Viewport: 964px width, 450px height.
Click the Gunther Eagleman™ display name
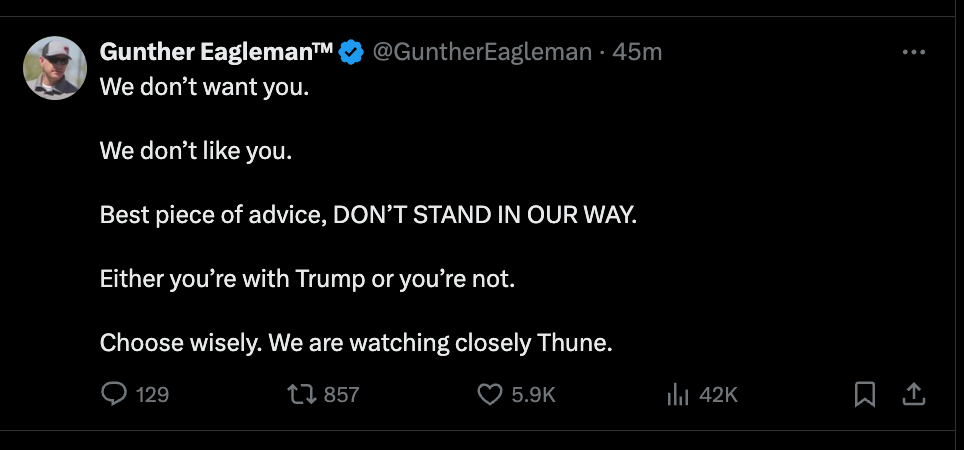coord(216,52)
